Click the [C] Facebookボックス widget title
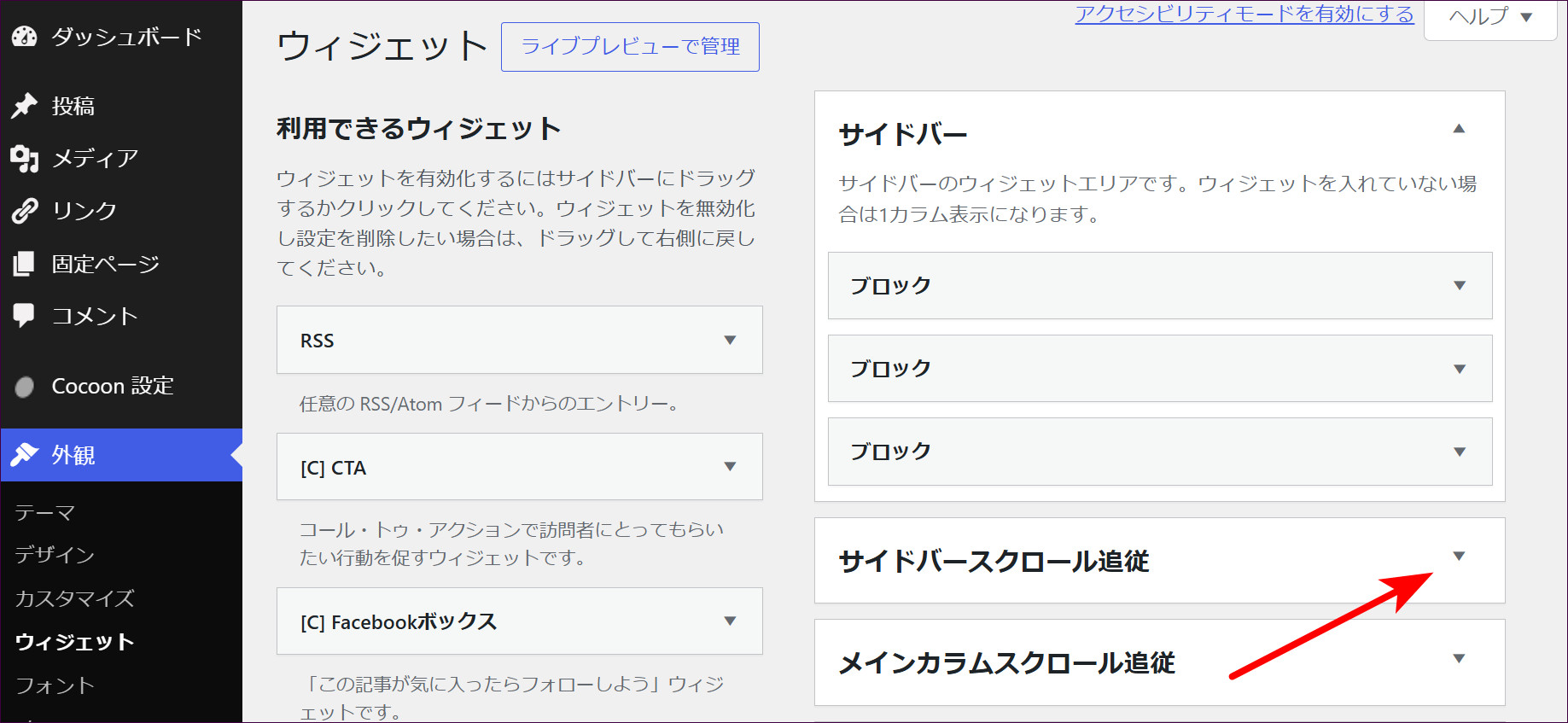The height and width of the screenshot is (723, 1568). point(399,622)
